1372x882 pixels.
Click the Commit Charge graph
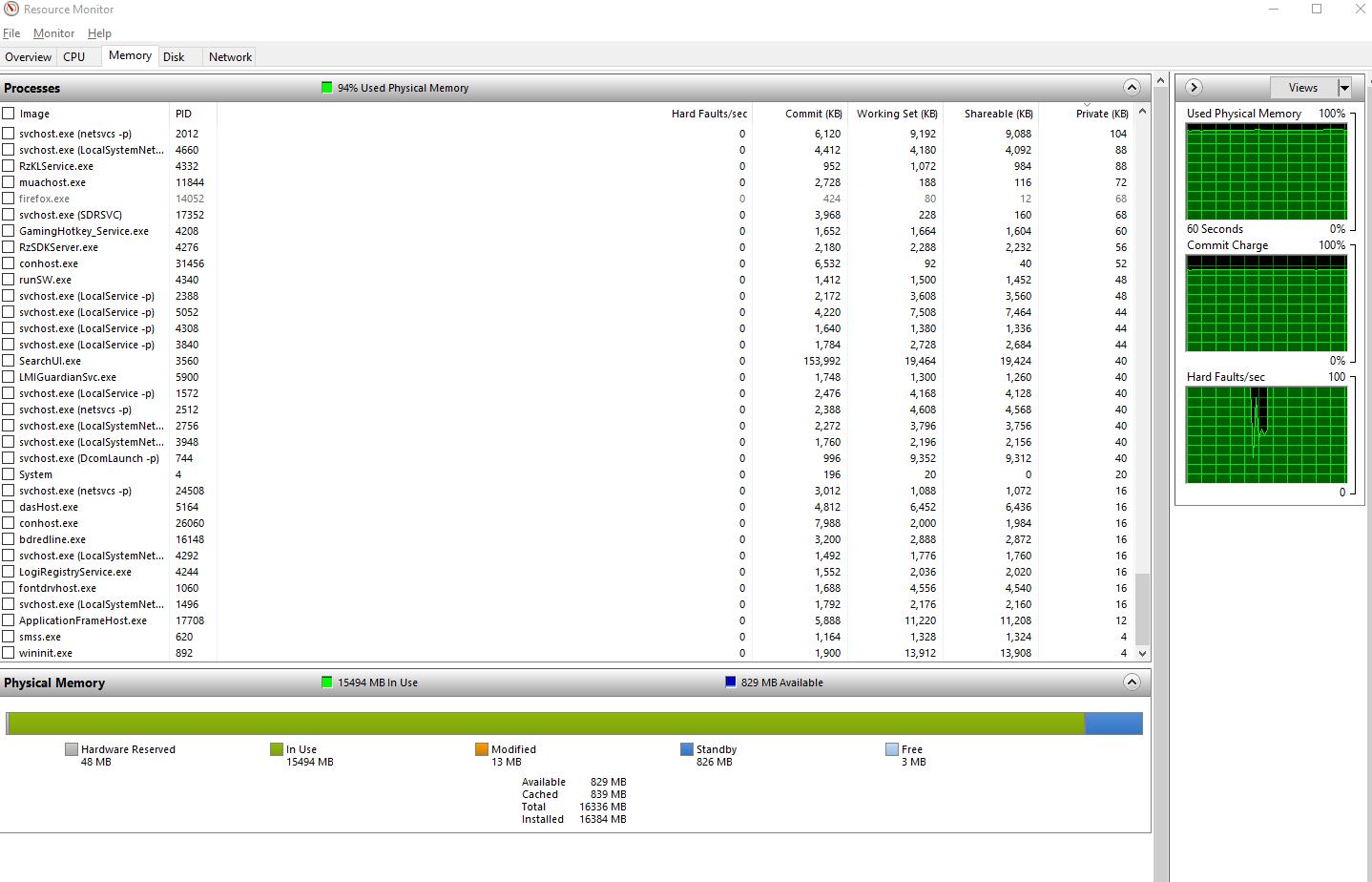tap(1267, 303)
